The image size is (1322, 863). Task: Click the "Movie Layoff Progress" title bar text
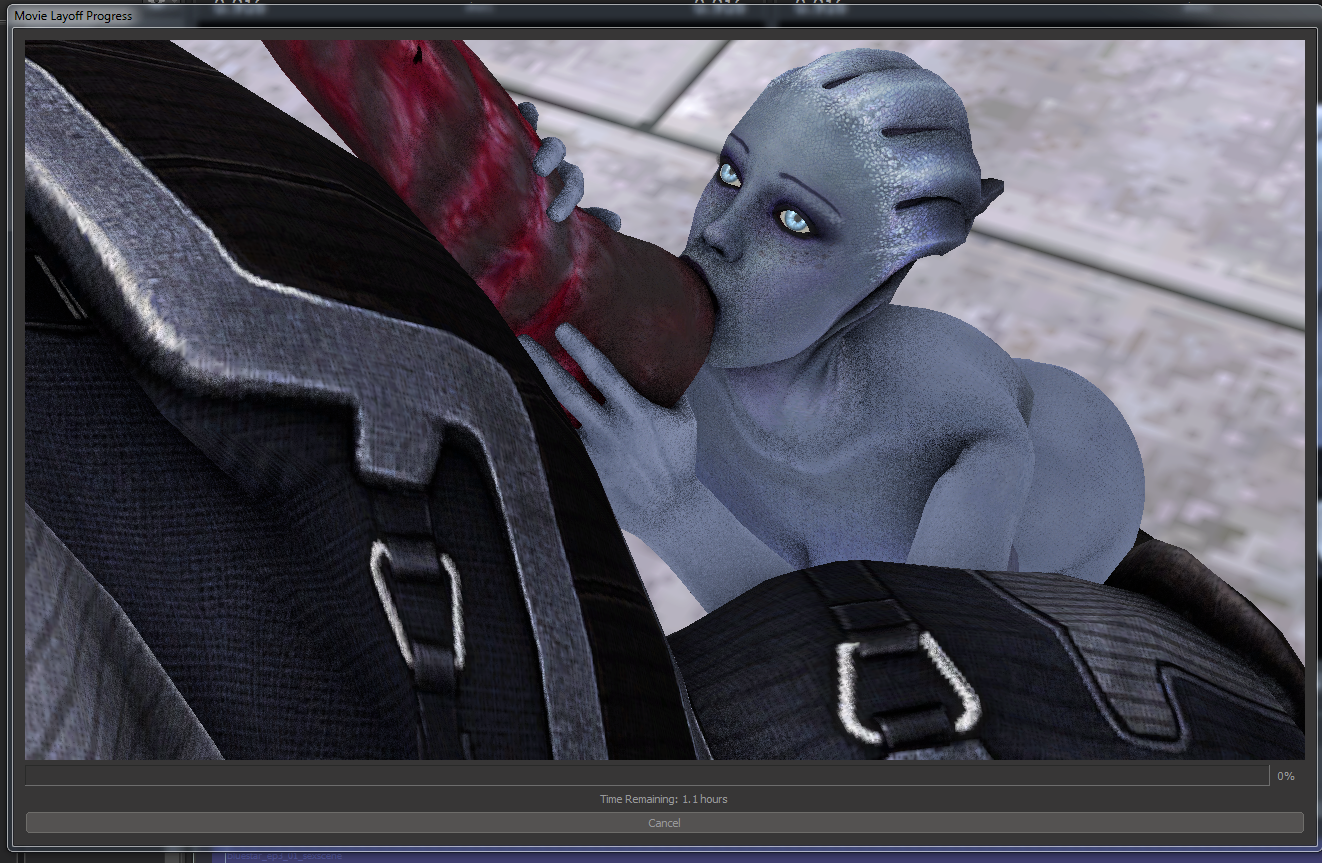click(x=73, y=16)
